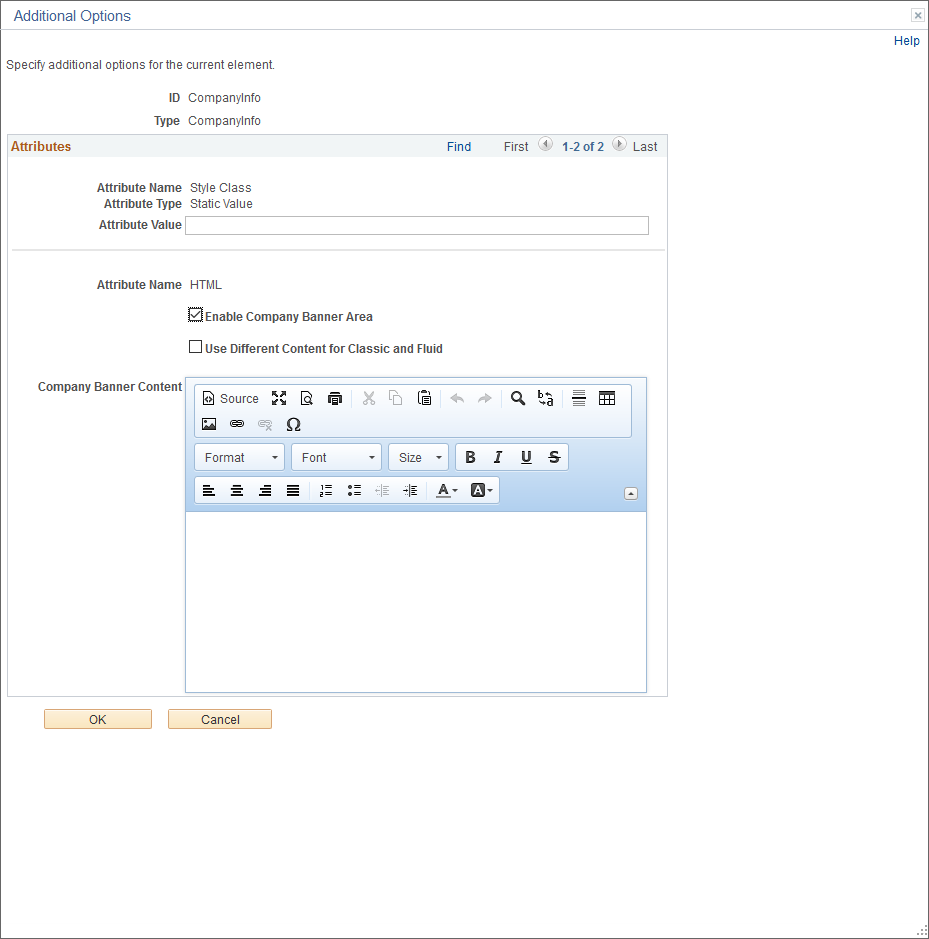This screenshot has width=929, height=939.
Task: Click the Source button in editor toolbar
Action: pos(231,398)
